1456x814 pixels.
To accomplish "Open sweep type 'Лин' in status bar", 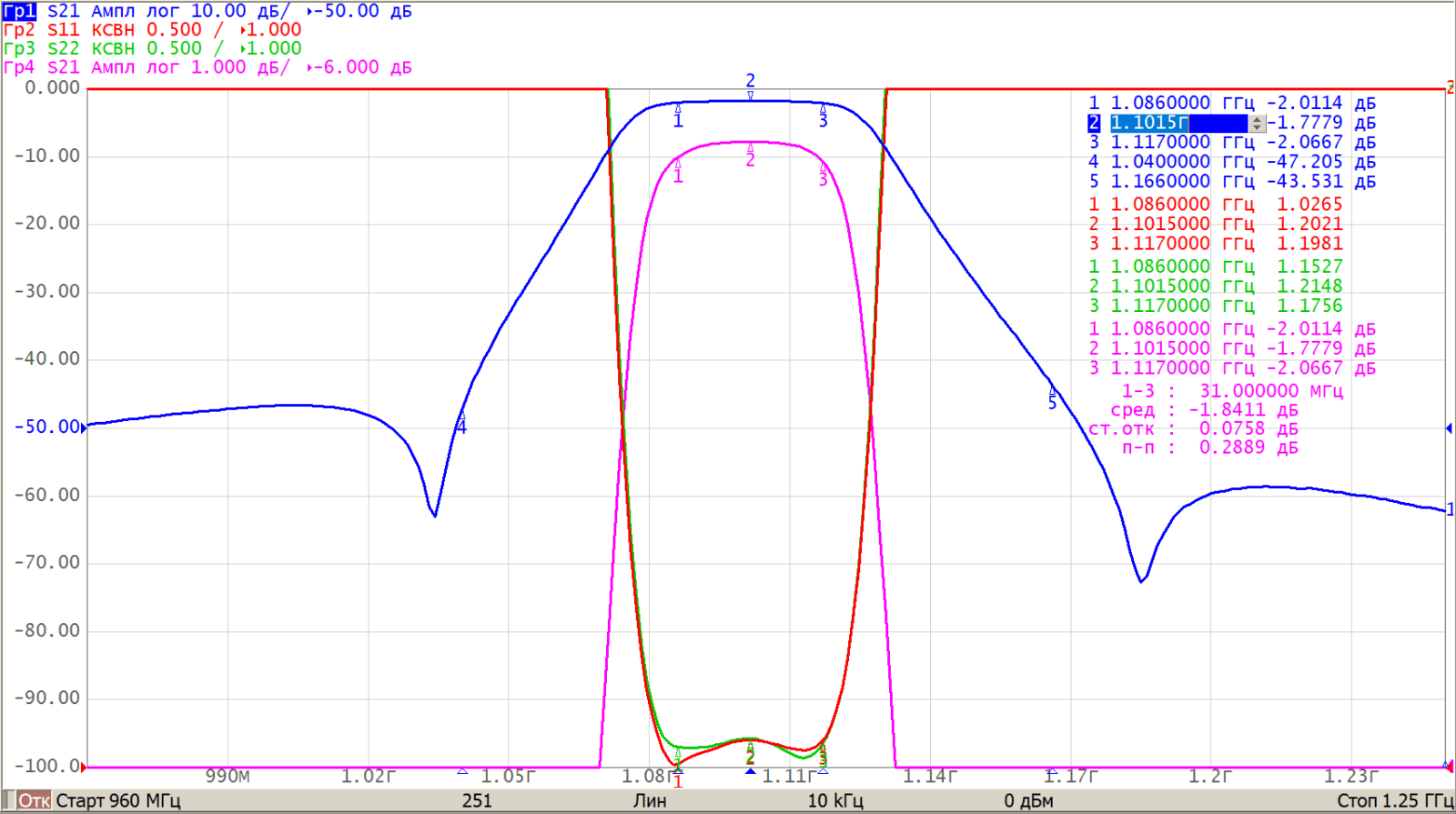I will 650,800.
